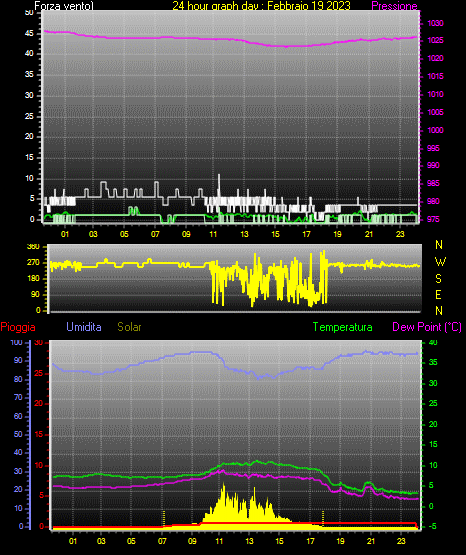This screenshot has width=466, height=555.
Task: Click hour 11 on top graph axis
Action: coord(213,234)
